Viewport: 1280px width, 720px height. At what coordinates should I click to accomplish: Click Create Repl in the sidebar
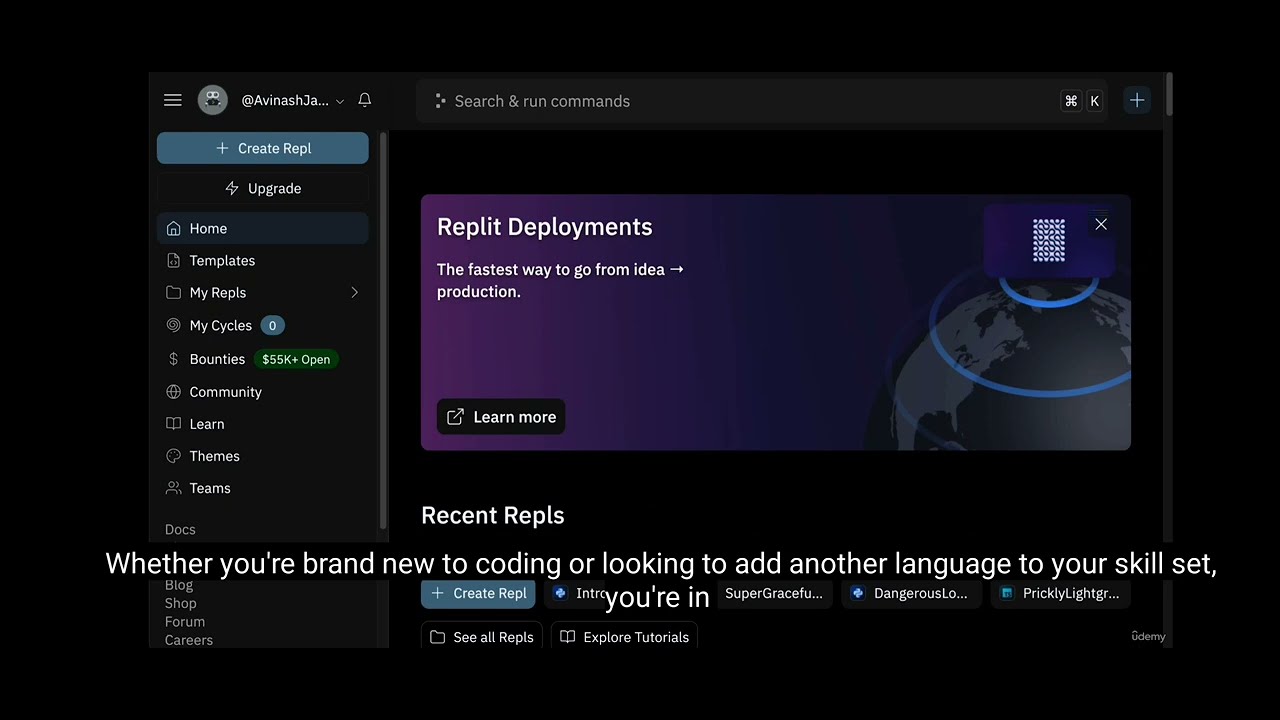pyautogui.click(x=263, y=148)
